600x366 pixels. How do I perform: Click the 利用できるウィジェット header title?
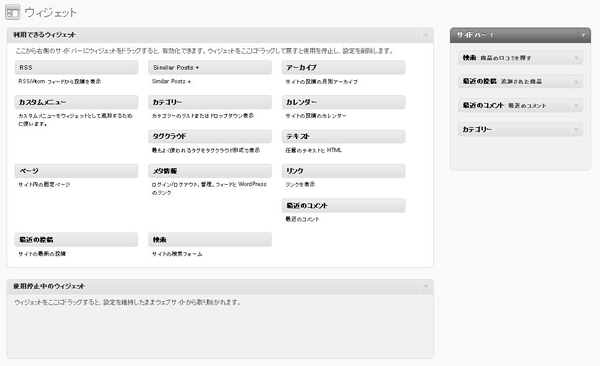tap(44, 35)
